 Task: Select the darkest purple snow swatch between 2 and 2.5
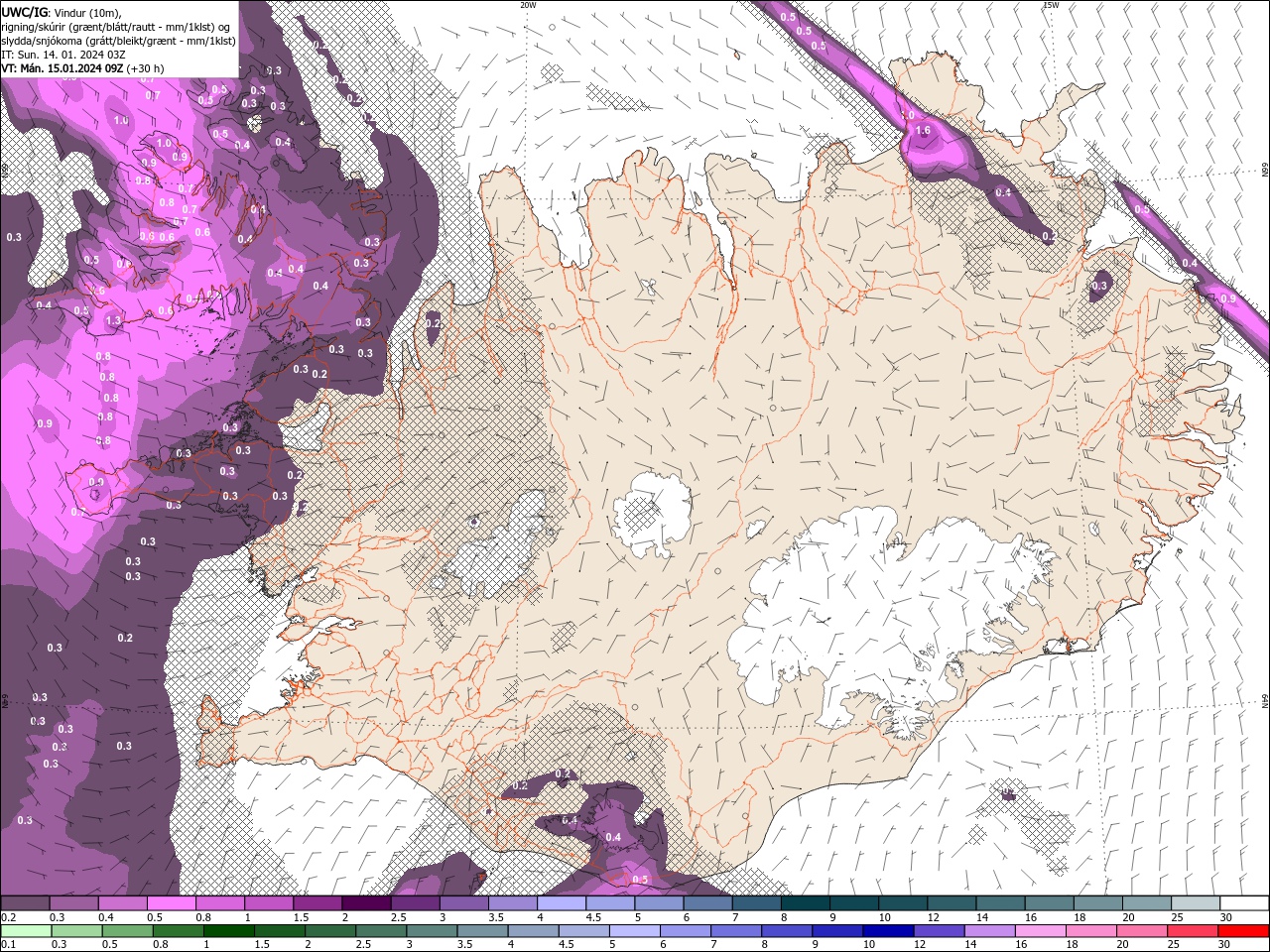366,902
